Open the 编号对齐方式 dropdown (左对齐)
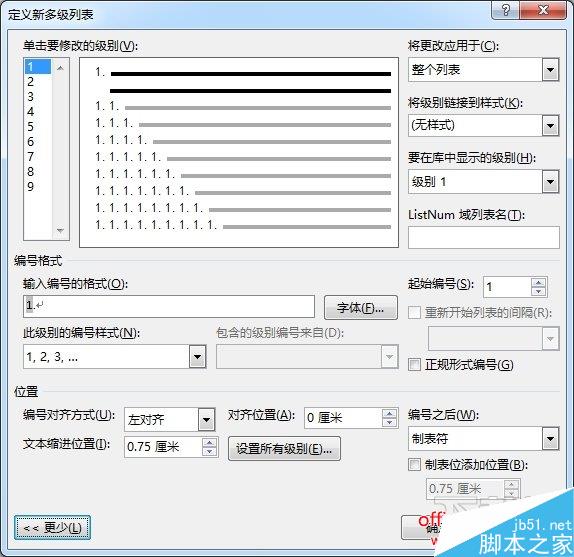The width and height of the screenshot is (574, 557). (x=206, y=419)
